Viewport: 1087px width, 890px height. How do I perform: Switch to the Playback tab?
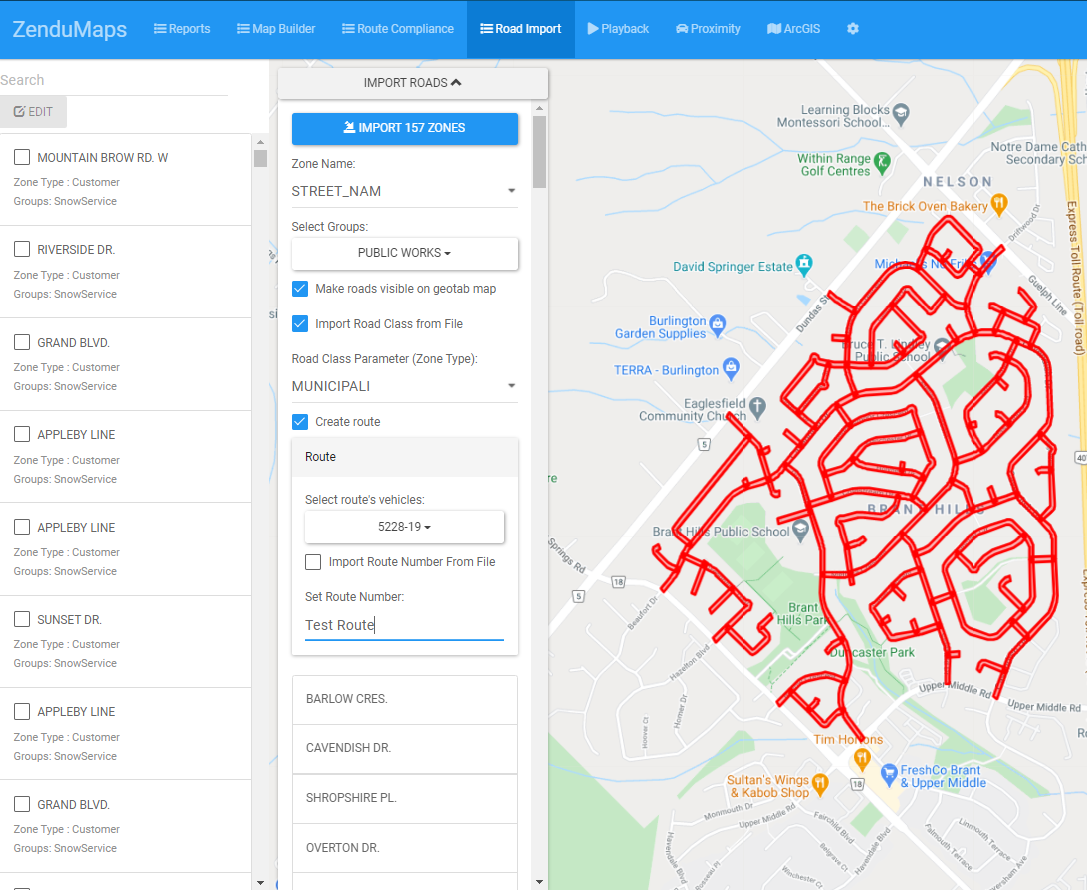[x=618, y=29]
